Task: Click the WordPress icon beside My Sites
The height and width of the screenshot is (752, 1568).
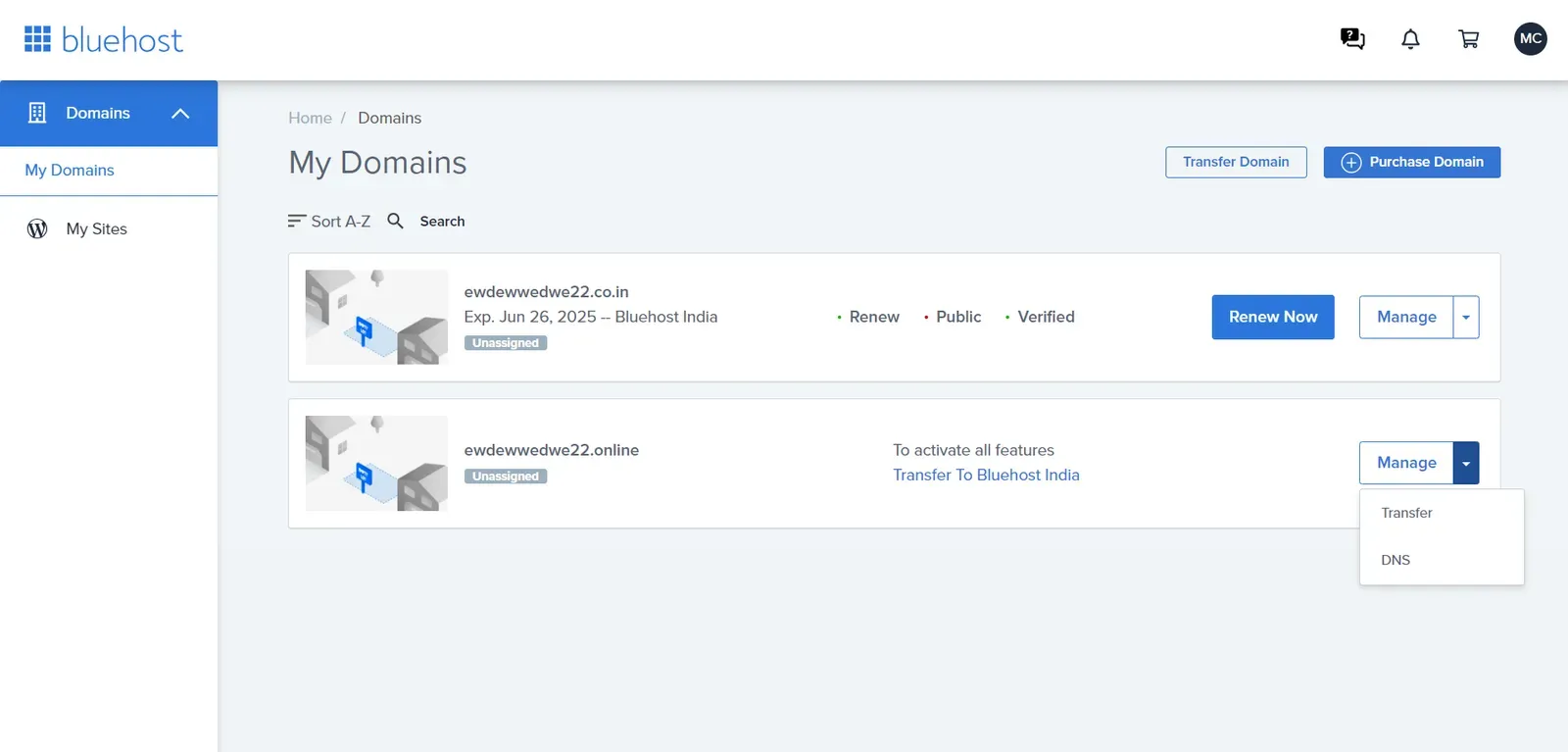Action: coord(37,228)
